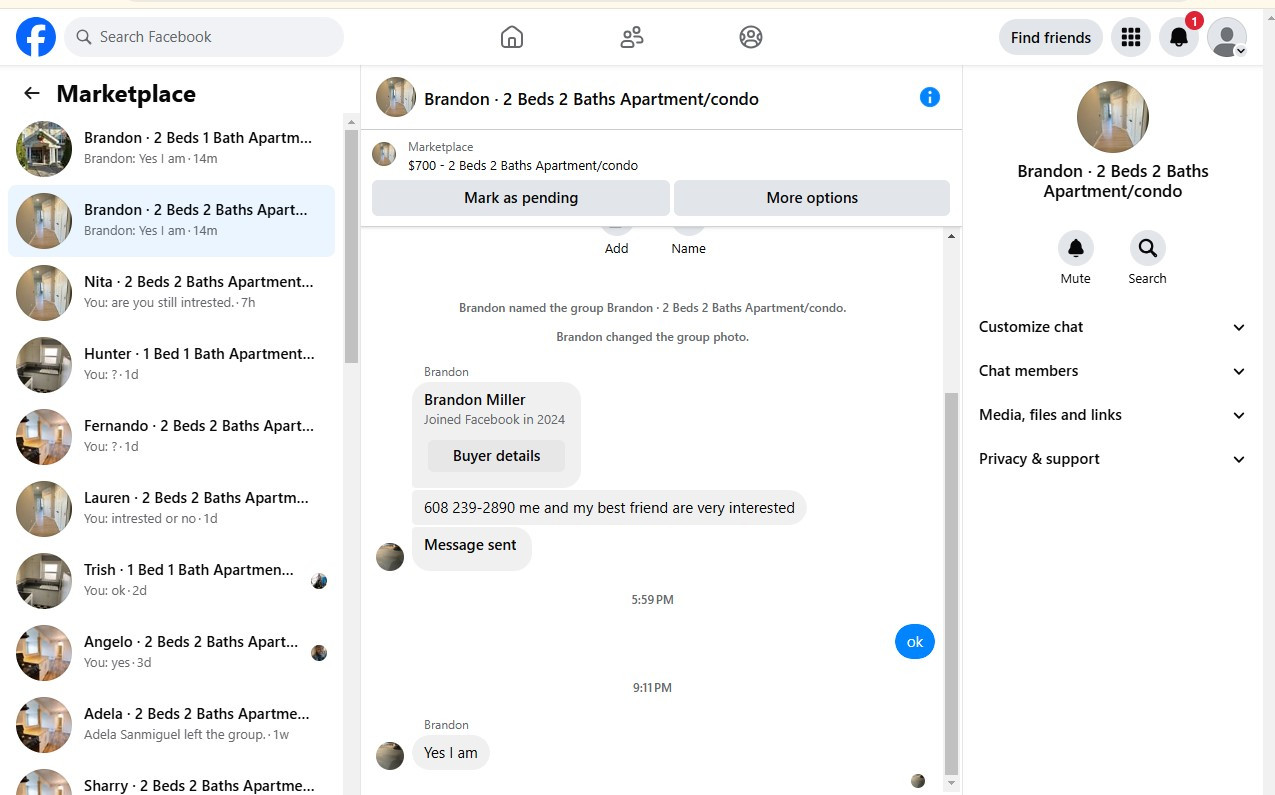Click the Buyer details button
1275x795 pixels.
click(x=497, y=456)
